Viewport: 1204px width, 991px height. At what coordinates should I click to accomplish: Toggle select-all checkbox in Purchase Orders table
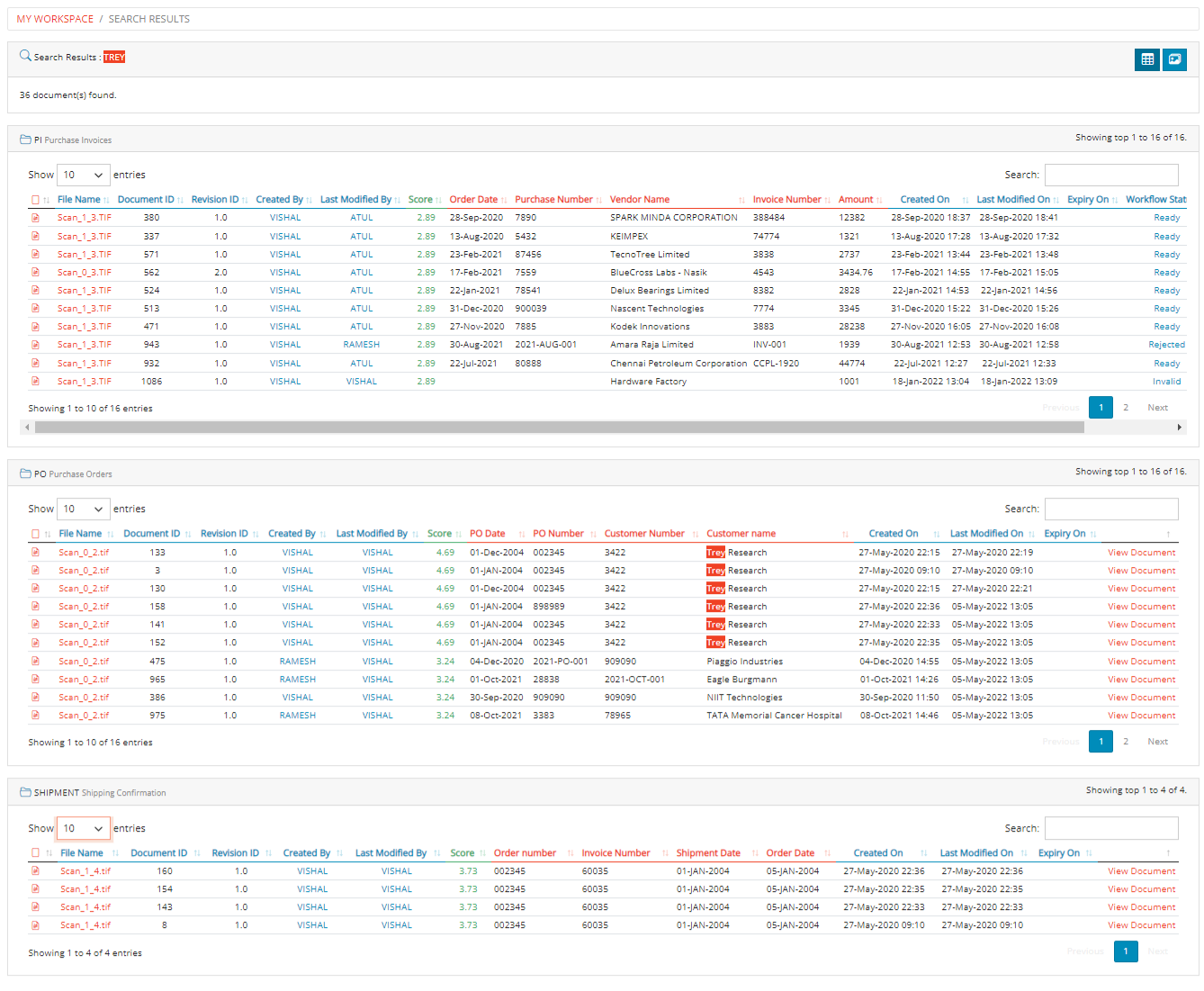tap(36, 534)
